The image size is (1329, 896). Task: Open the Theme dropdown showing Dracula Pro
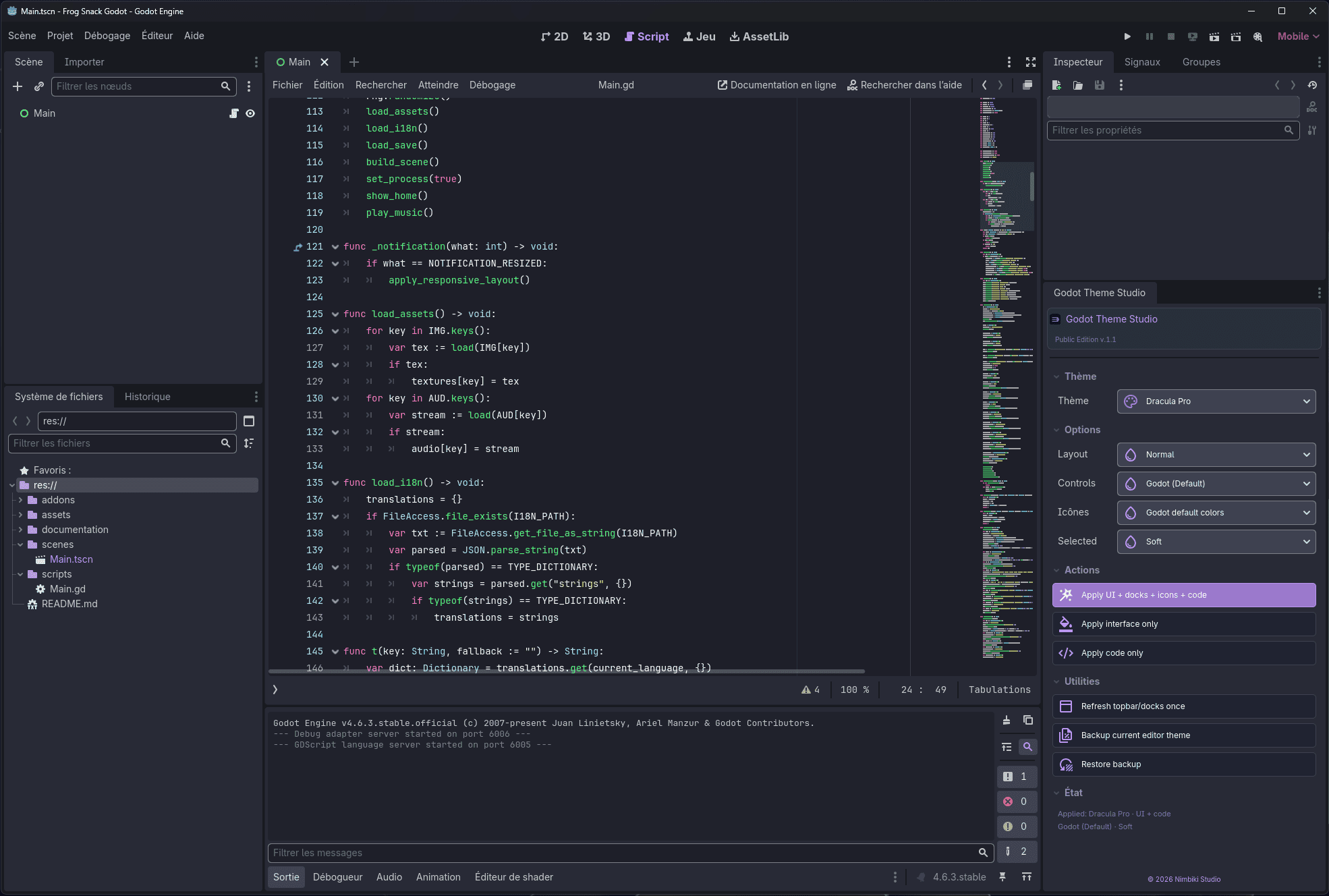[x=1216, y=401]
